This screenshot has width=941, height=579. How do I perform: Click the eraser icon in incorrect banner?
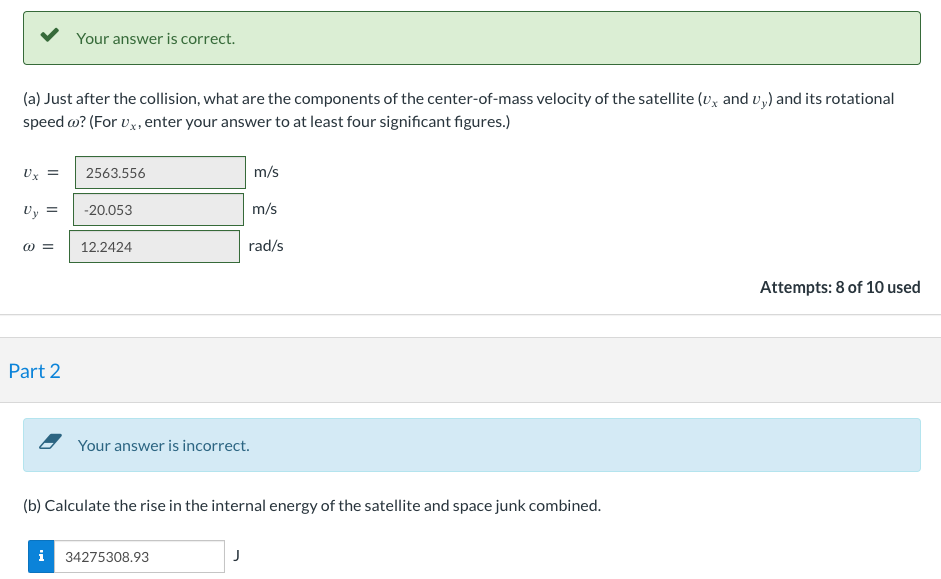click(50, 443)
